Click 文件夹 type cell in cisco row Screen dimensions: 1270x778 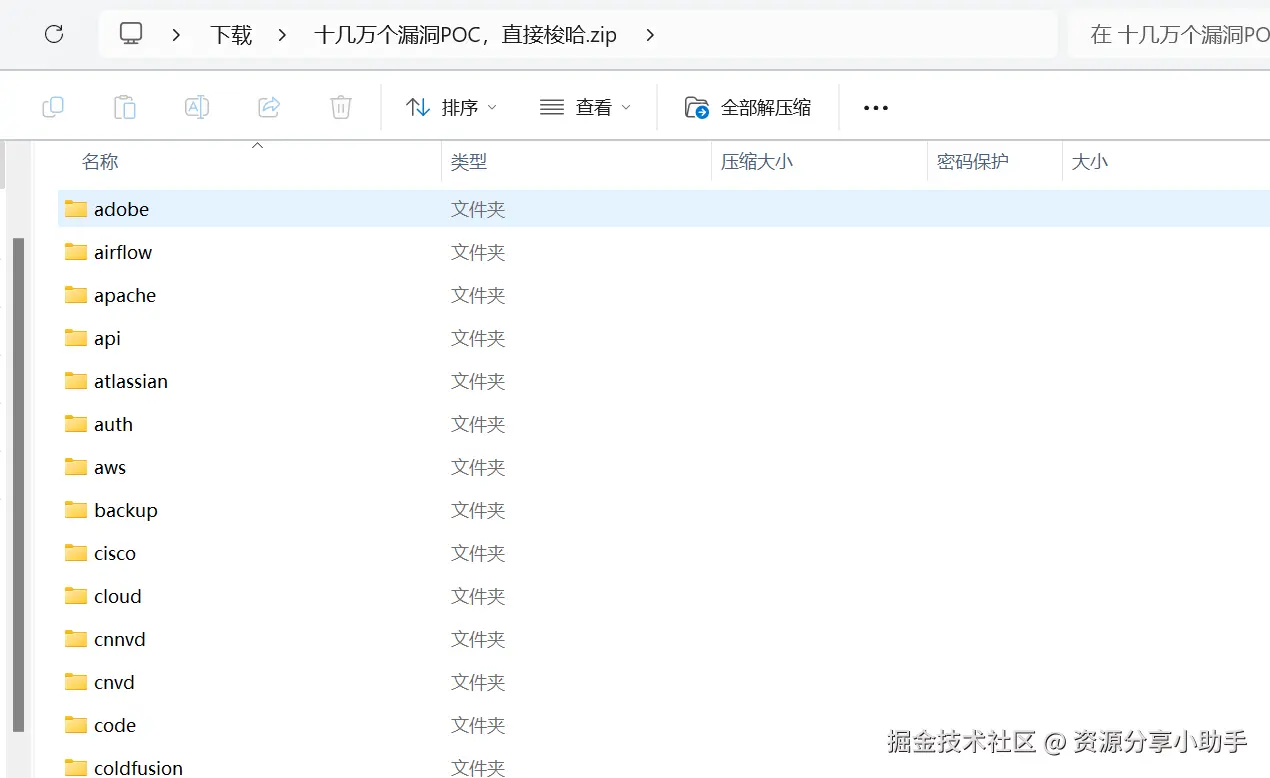(478, 553)
